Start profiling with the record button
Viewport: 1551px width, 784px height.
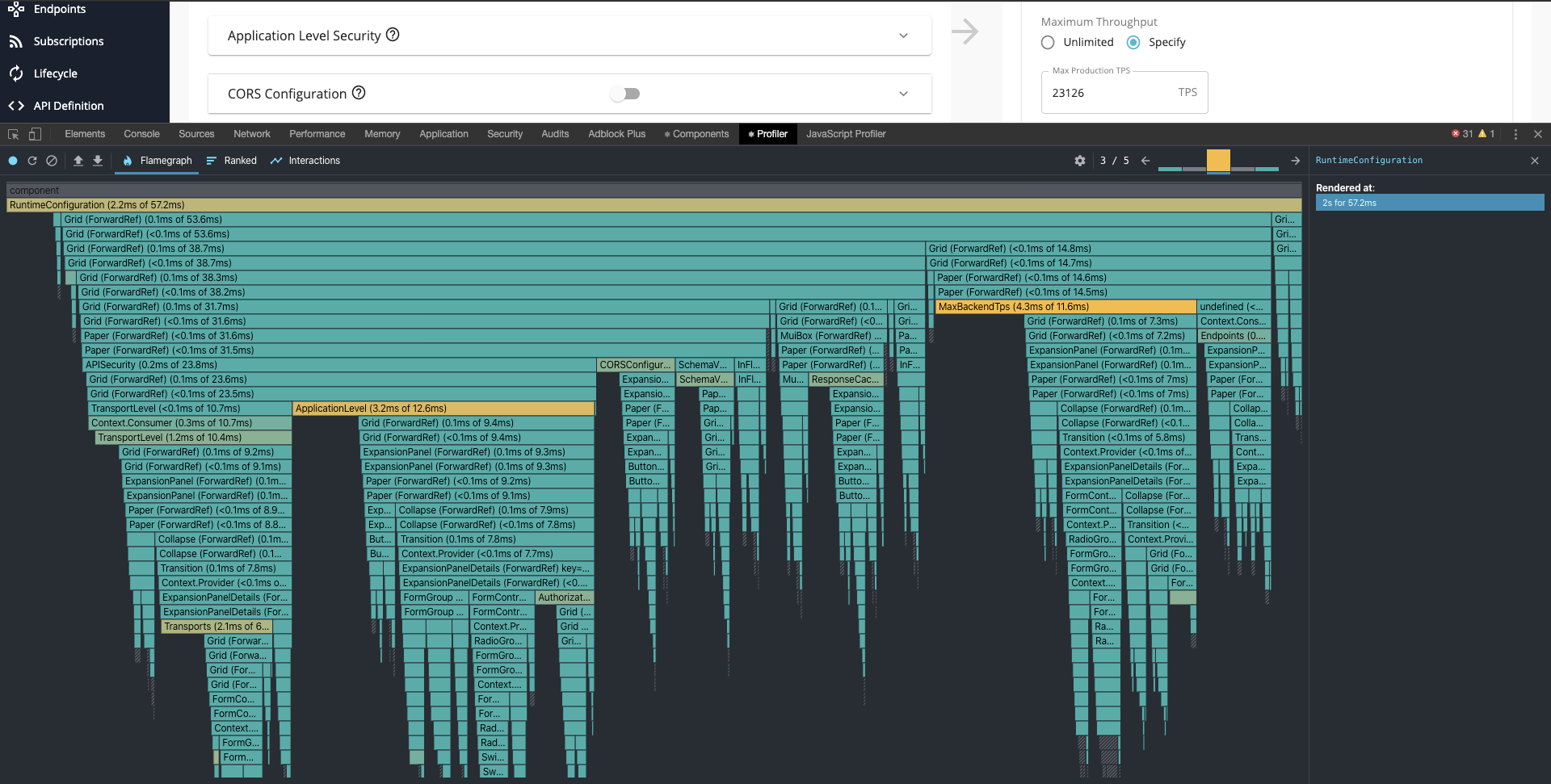[x=13, y=161]
